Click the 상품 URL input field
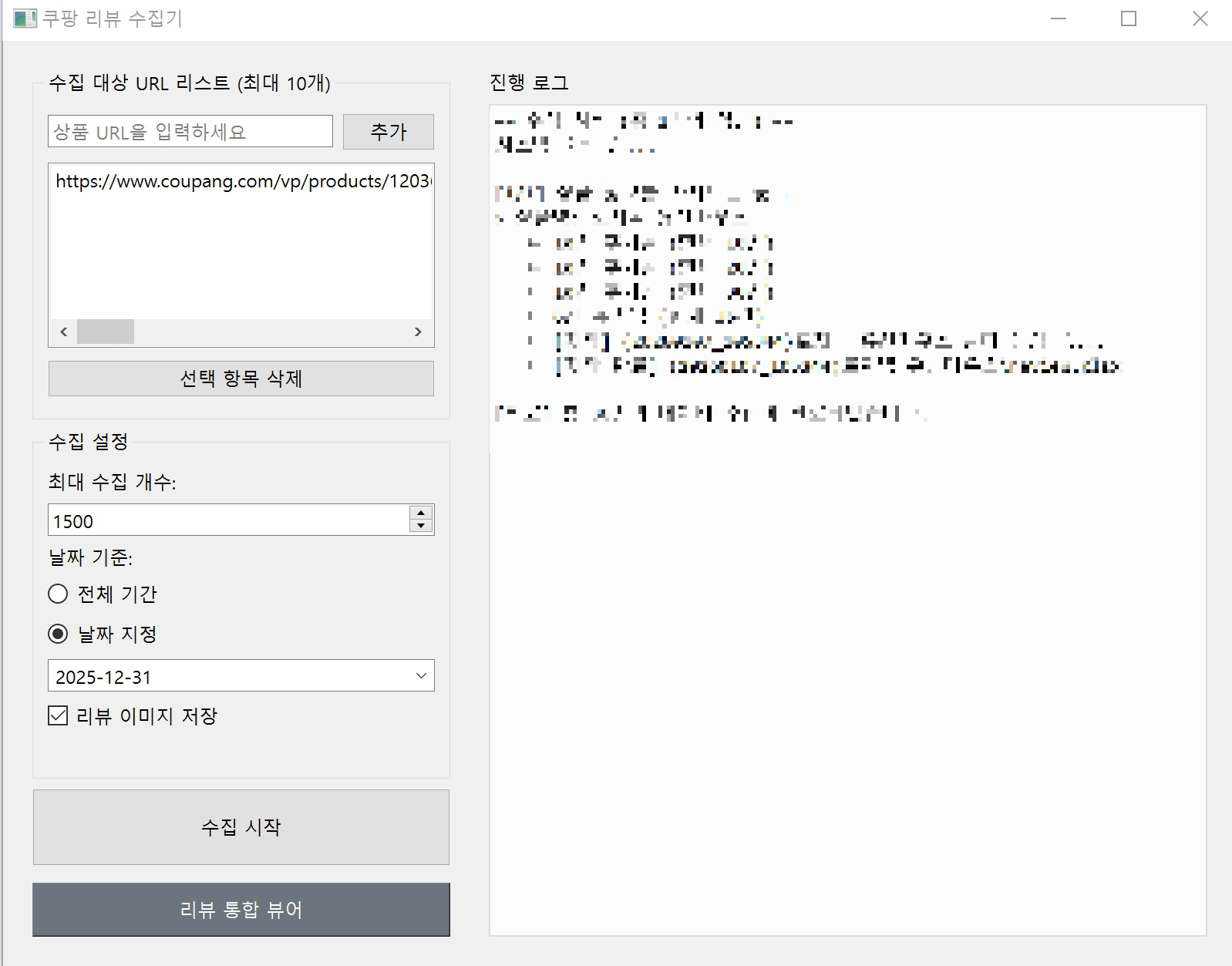This screenshot has width=1232, height=966. (x=190, y=132)
